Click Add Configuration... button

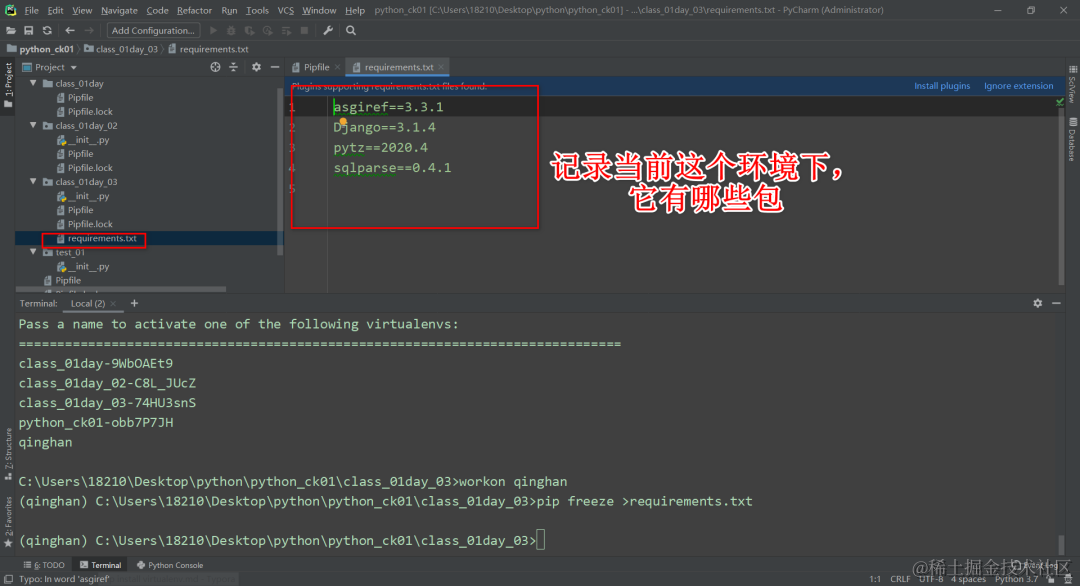[x=153, y=30]
